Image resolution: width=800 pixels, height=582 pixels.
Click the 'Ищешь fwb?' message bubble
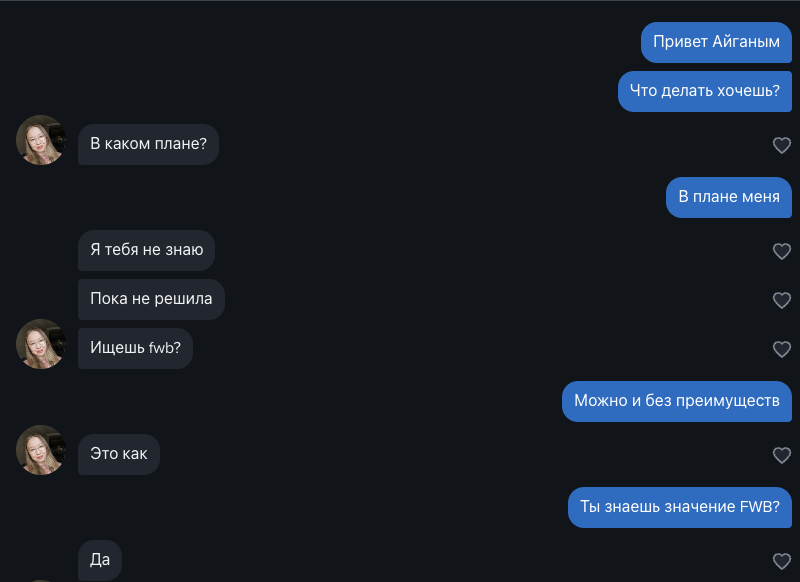pyautogui.click(x=135, y=348)
